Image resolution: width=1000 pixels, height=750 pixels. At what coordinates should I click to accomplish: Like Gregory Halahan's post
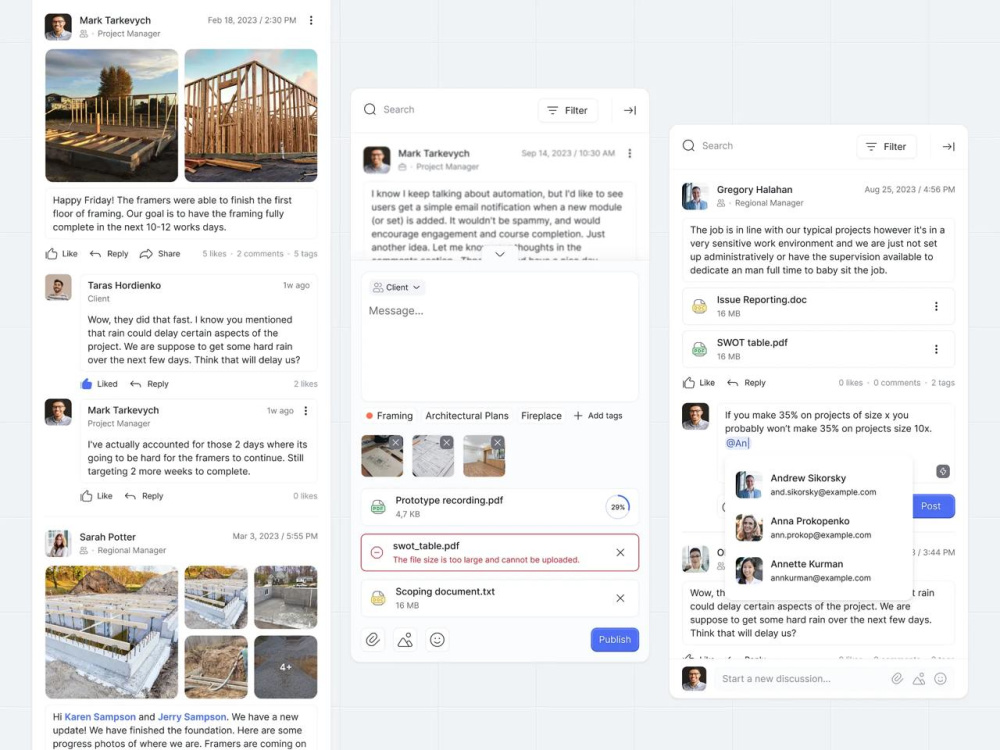tap(699, 383)
